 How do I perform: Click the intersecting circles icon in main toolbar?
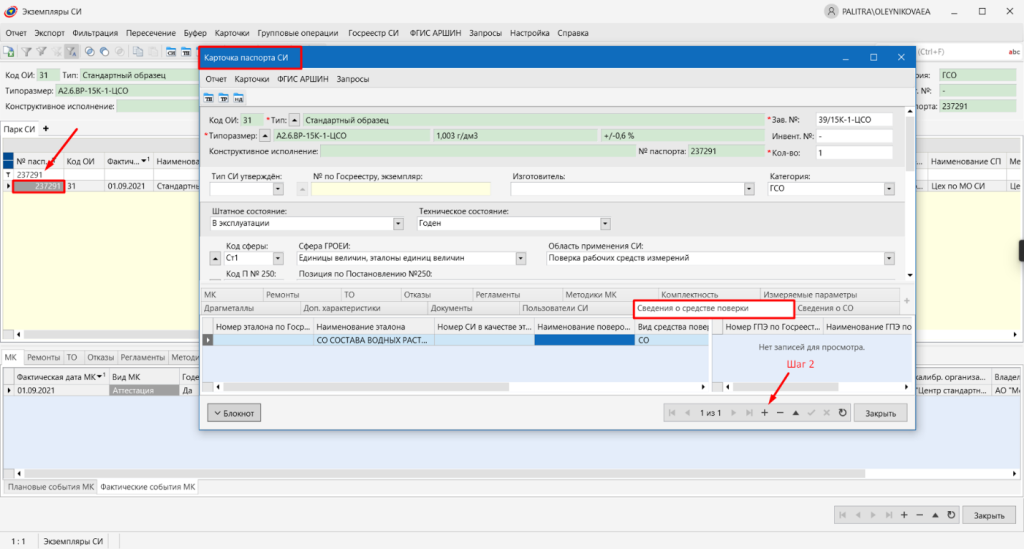[89, 52]
